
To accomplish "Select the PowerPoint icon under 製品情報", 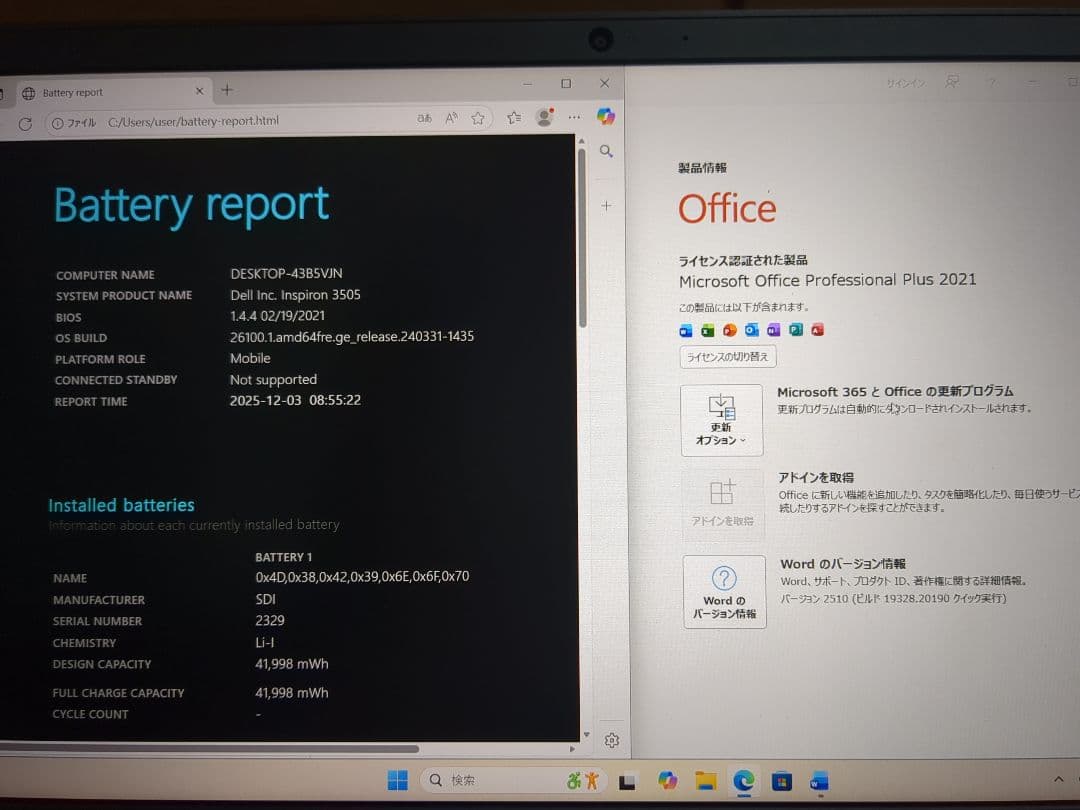I will [729, 330].
